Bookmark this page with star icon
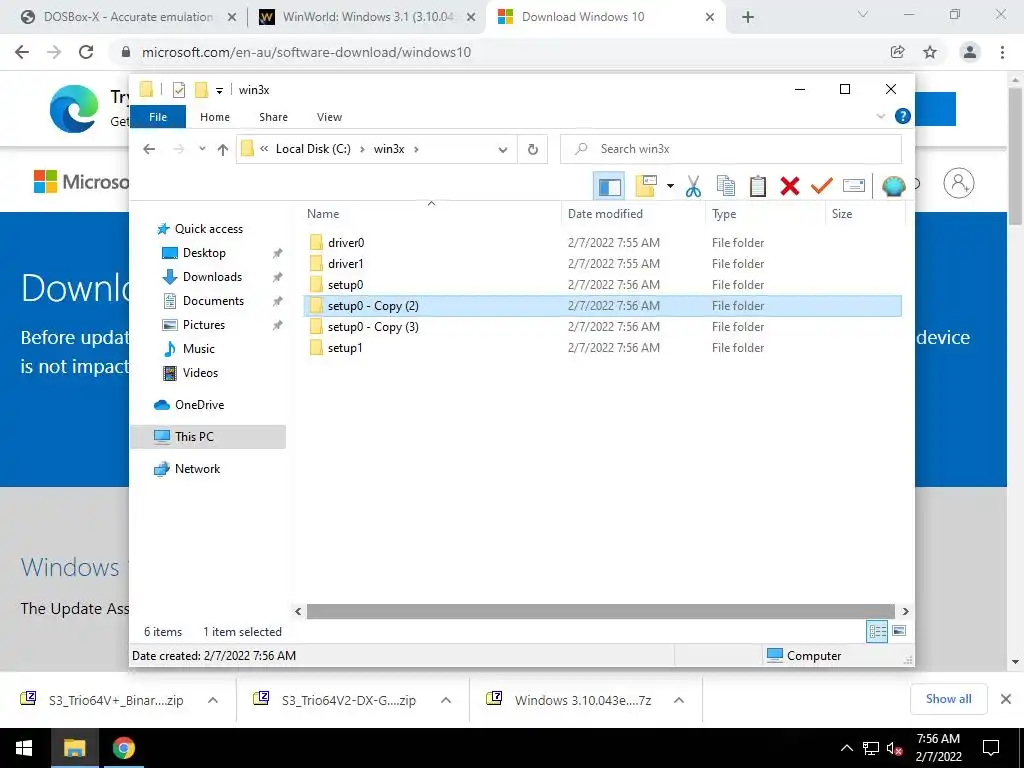 tap(930, 52)
